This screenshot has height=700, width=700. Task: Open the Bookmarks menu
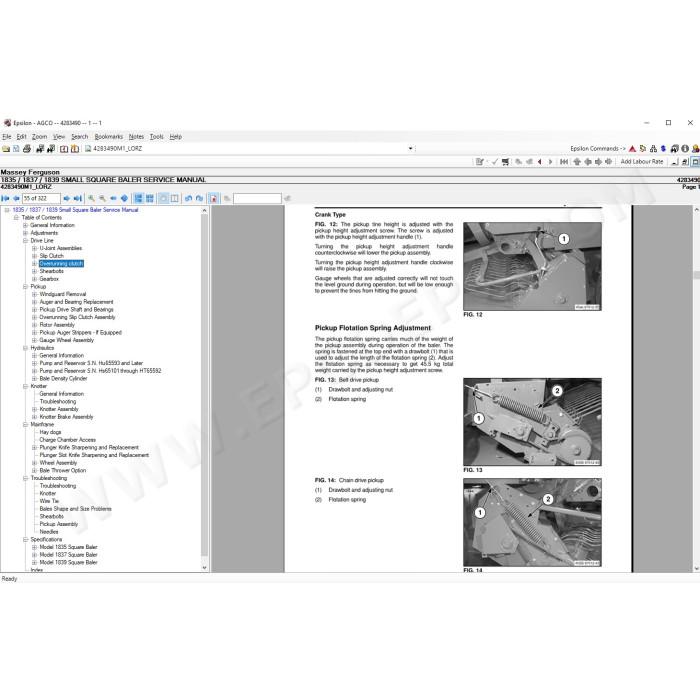point(108,137)
